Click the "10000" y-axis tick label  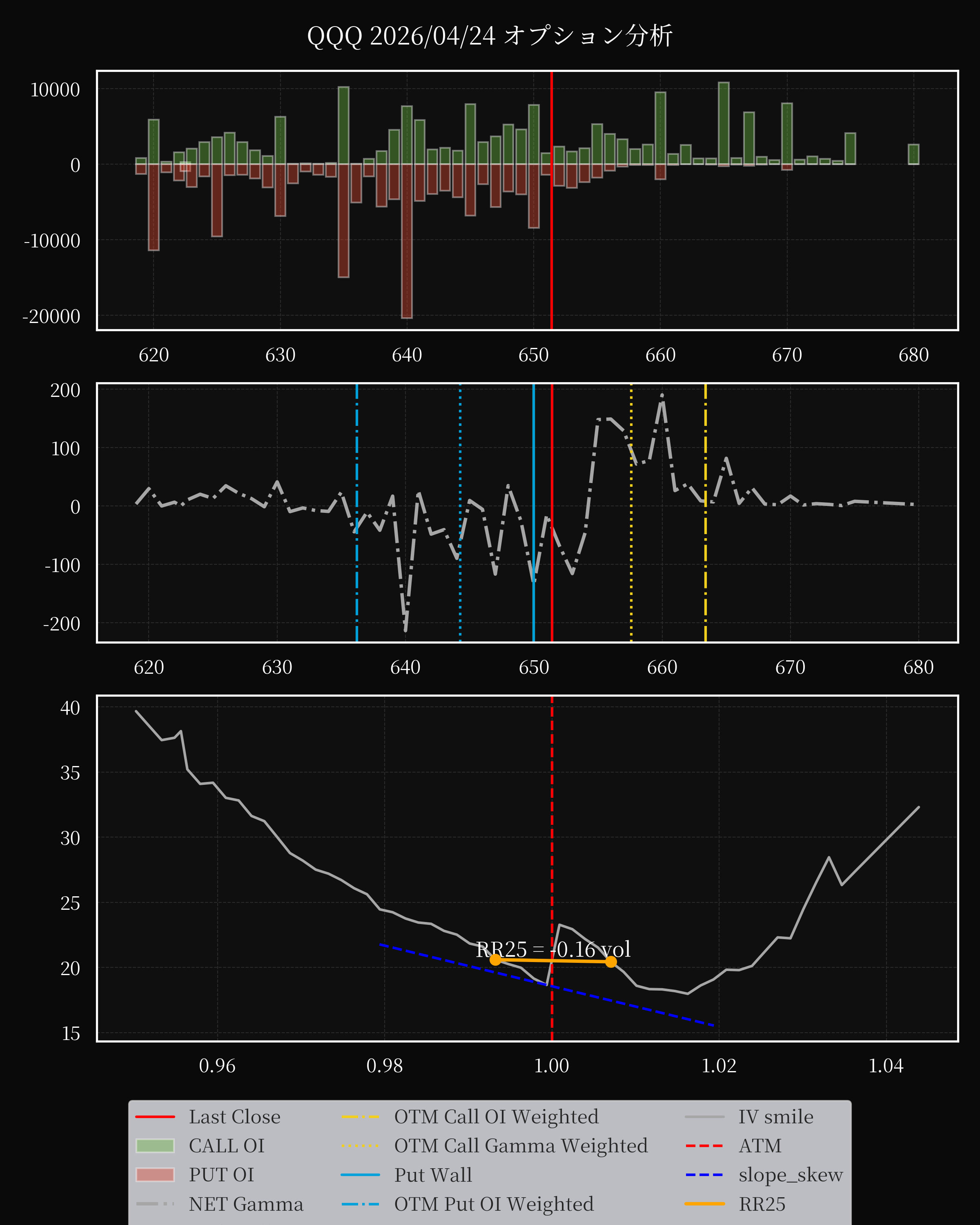click(x=55, y=90)
